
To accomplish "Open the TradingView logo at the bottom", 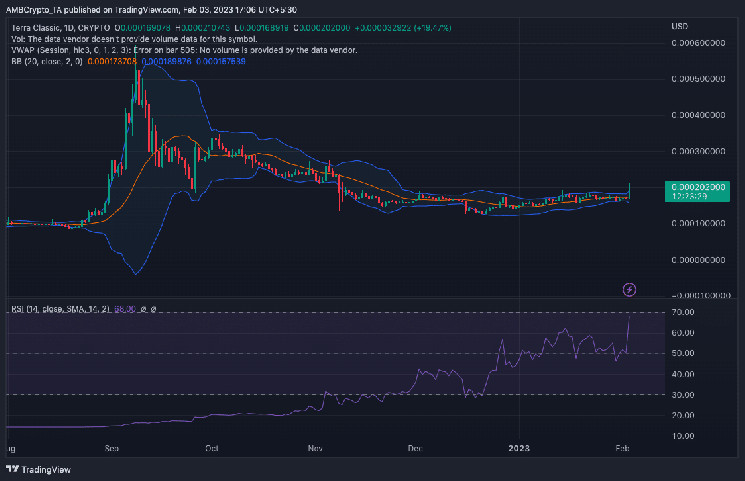I will click(38, 469).
